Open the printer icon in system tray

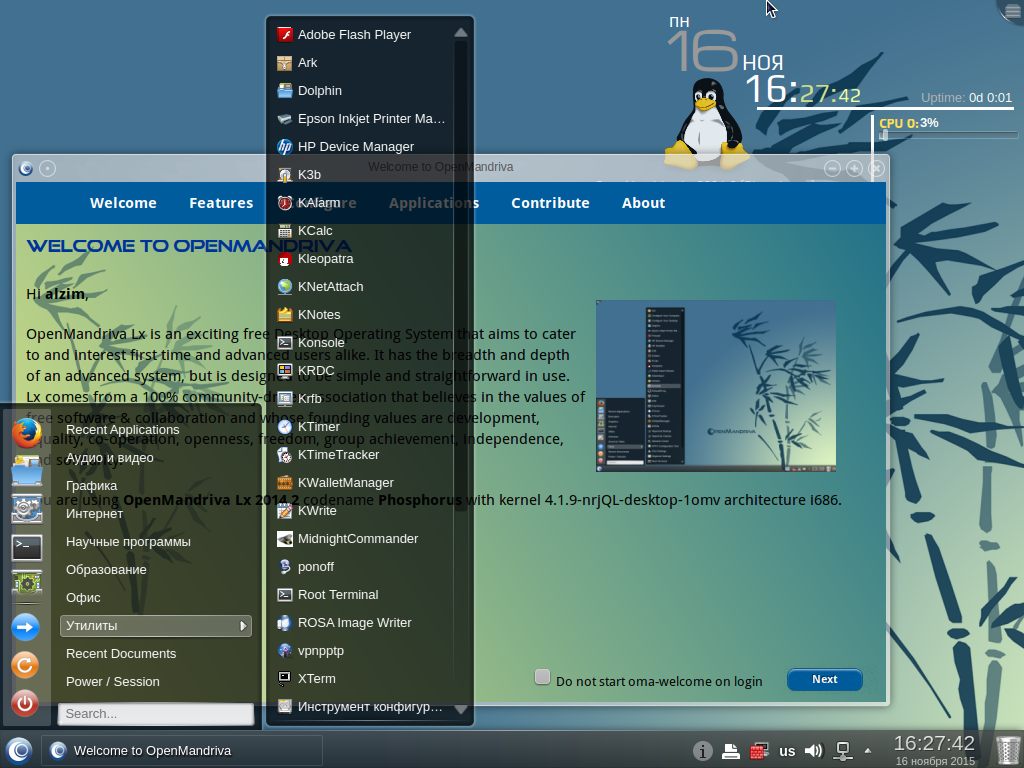(731, 750)
